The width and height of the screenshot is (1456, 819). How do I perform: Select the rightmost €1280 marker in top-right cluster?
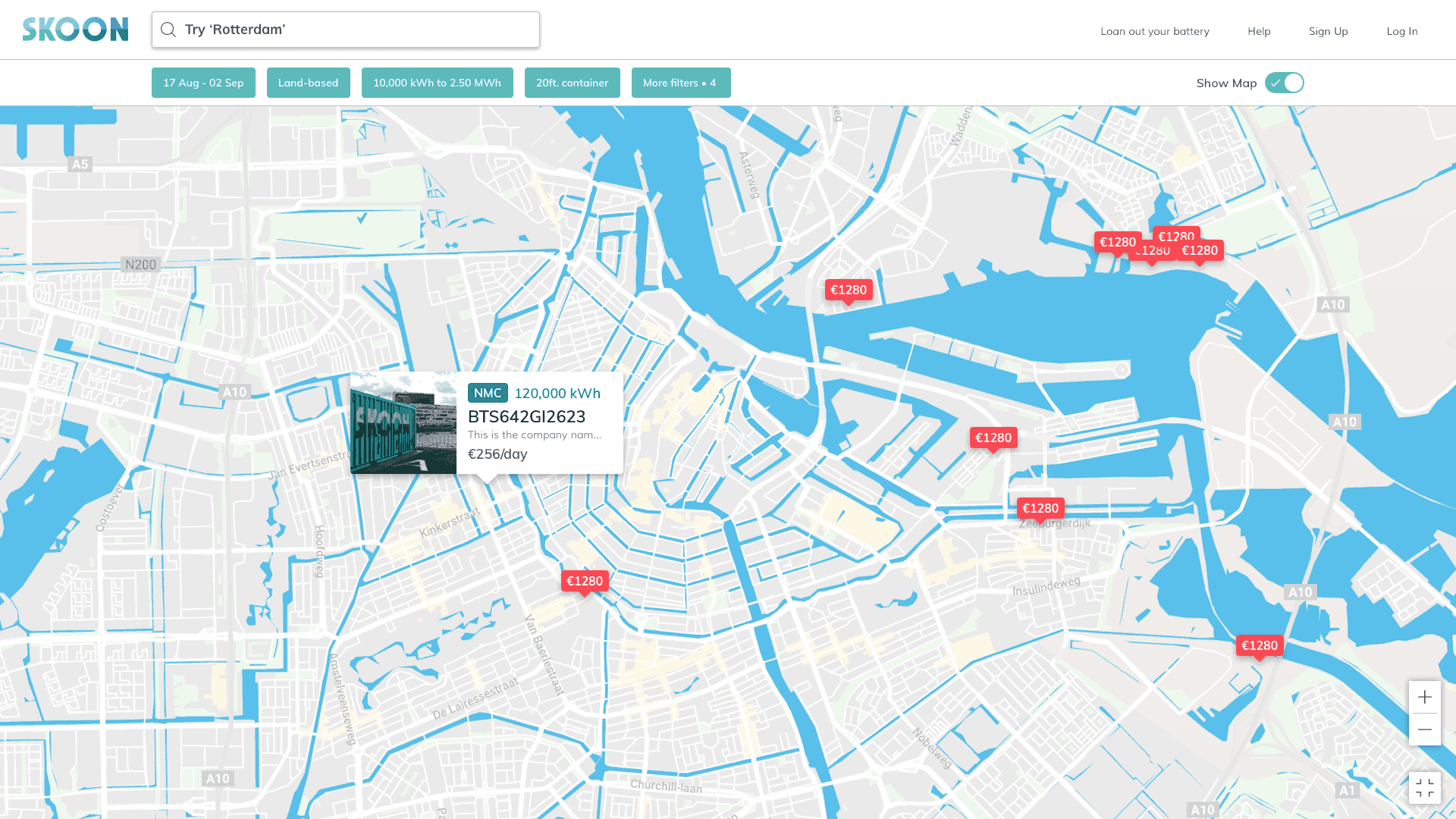pyautogui.click(x=1200, y=251)
